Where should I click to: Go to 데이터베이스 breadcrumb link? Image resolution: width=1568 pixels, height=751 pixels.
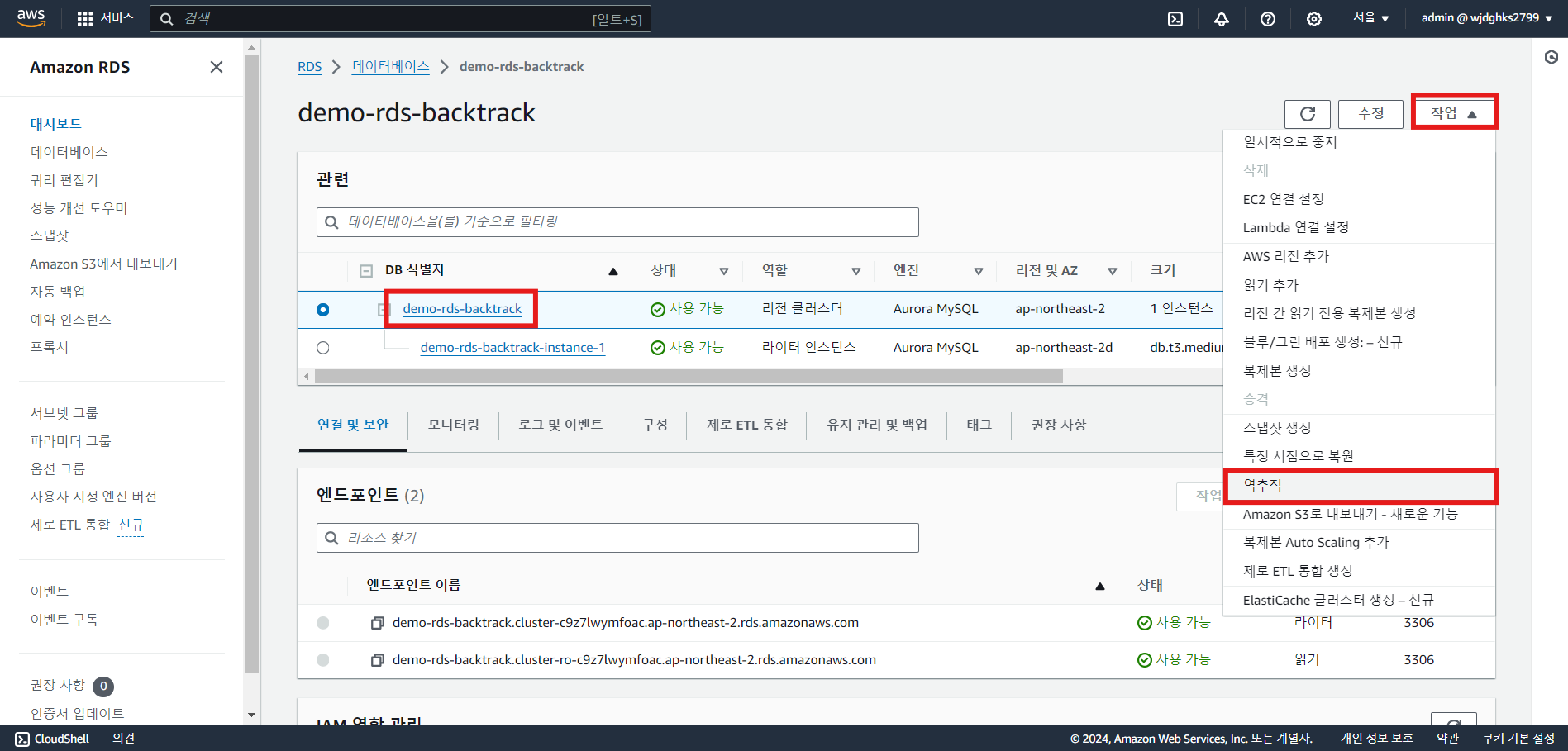coord(390,67)
